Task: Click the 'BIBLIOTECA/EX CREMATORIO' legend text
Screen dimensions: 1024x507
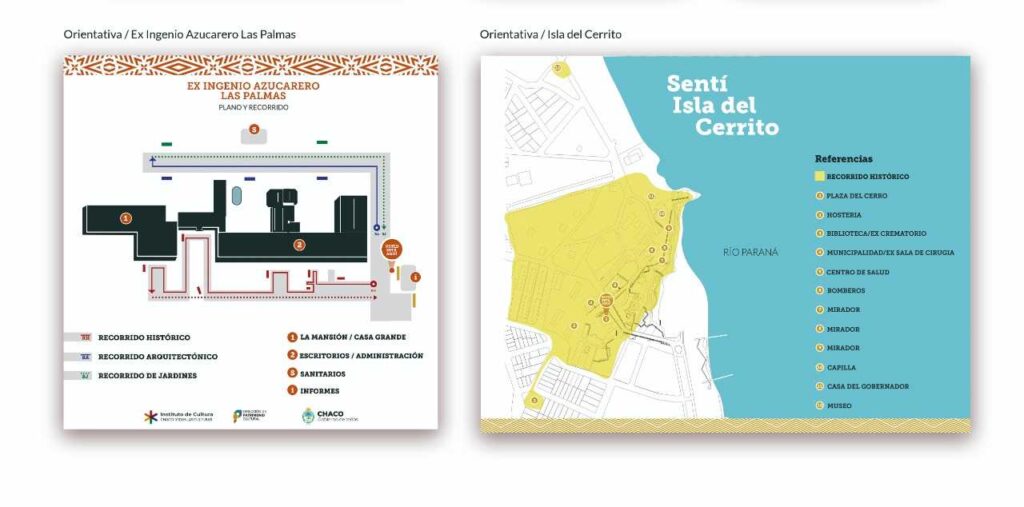Action: pyautogui.click(x=876, y=233)
